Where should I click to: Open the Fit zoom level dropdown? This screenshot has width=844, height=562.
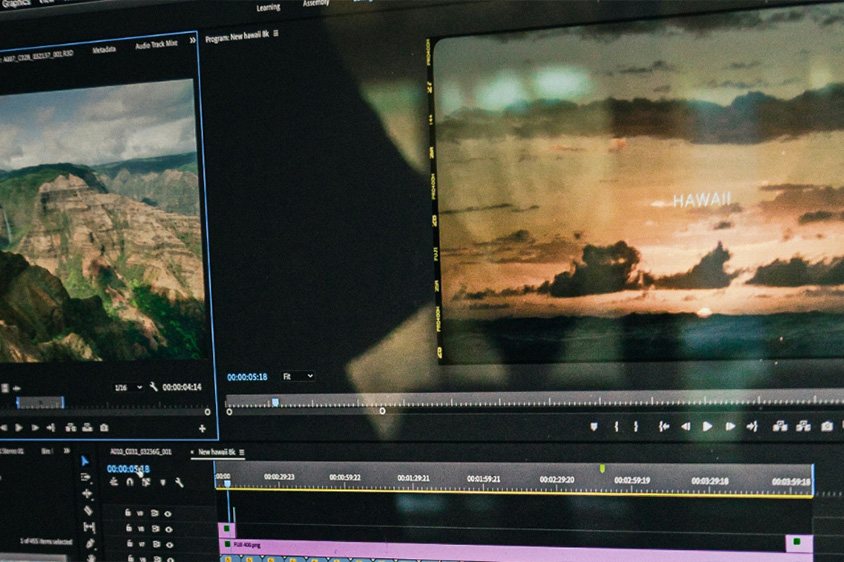click(x=298, y=376)
